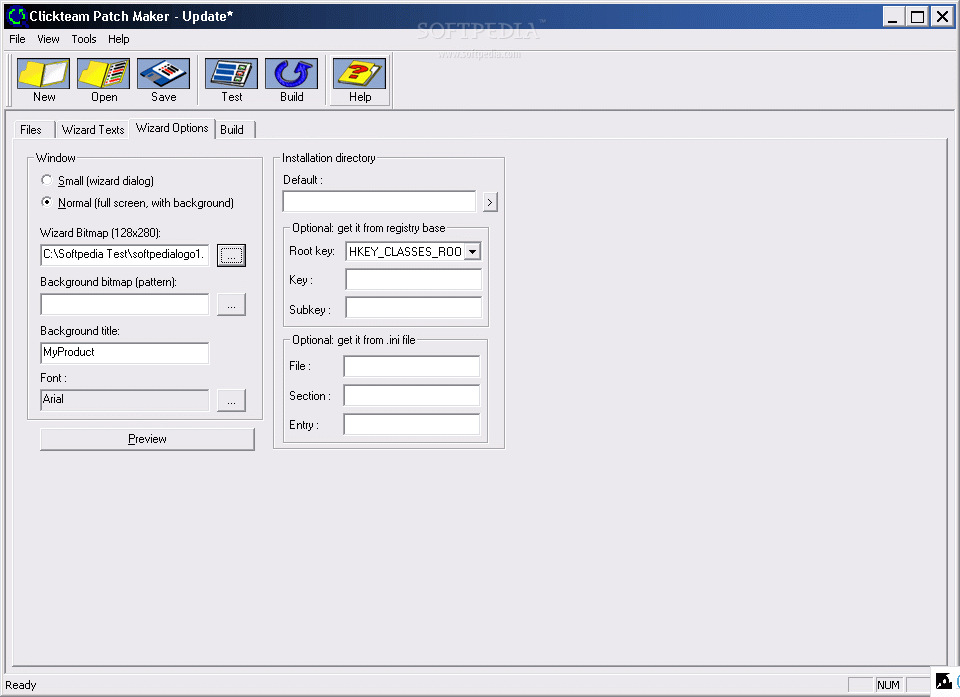Select Normal (full screen, with background) option
The image size is (960, 697).
click(47, 202)
